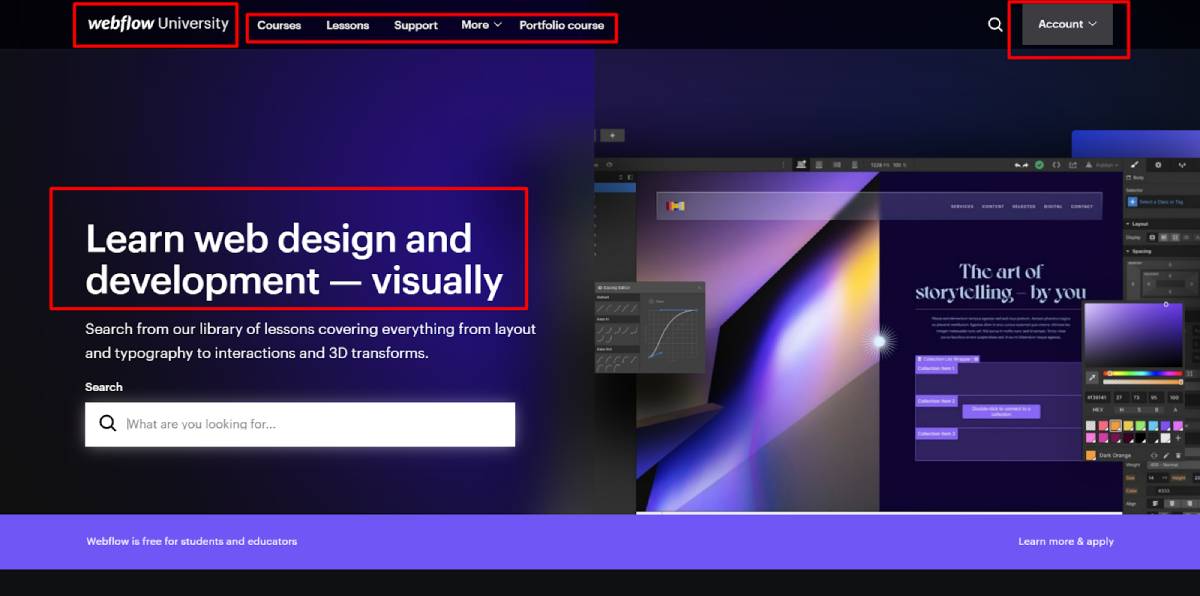This screenshot has width=1200, height=596.
Task: Open the Courses page
Action: [279, 25]
